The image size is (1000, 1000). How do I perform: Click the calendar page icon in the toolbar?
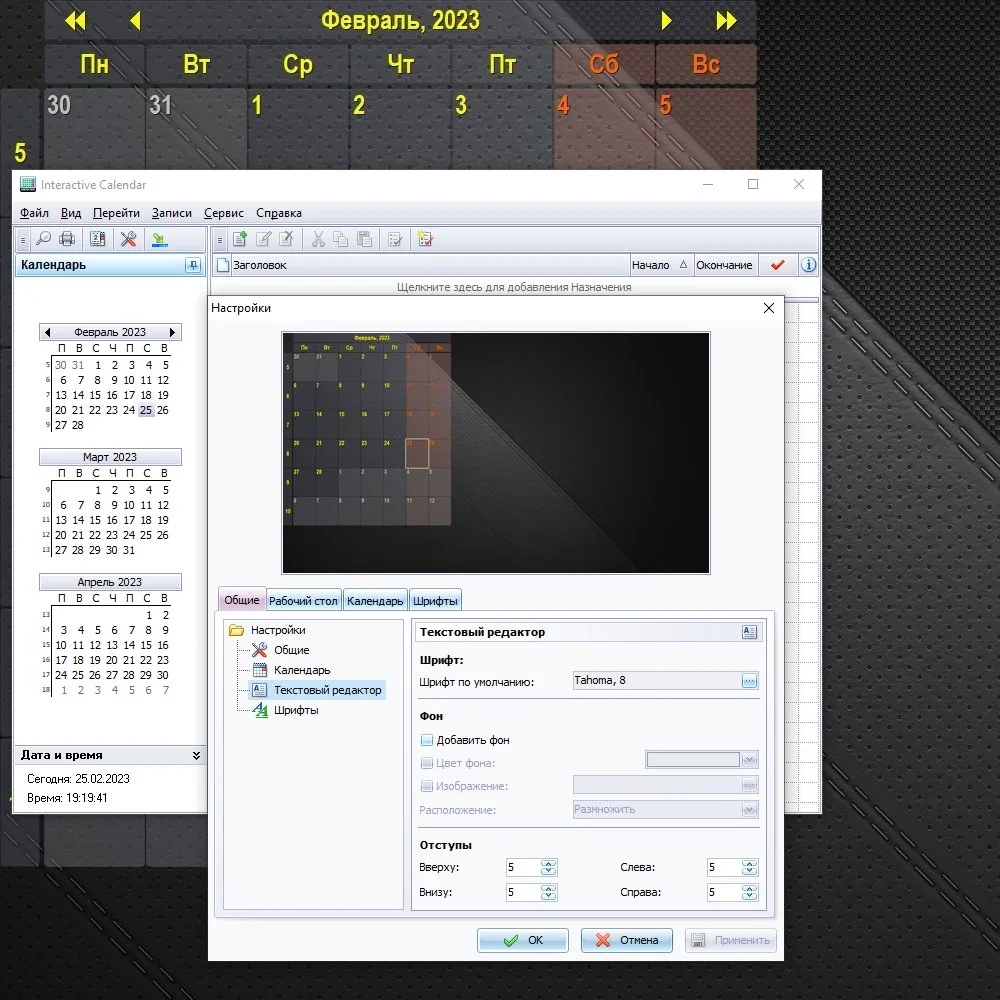click(98, 239)
